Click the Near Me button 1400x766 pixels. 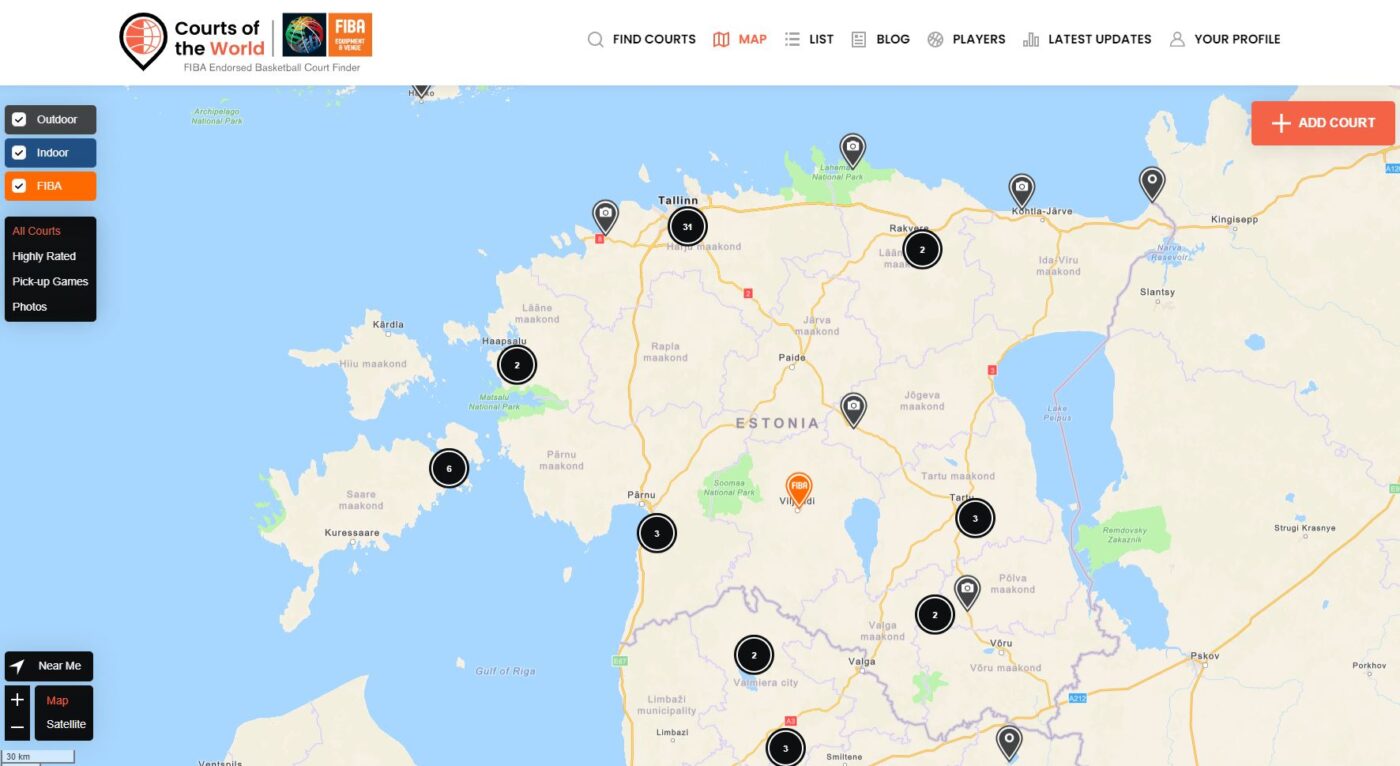49,666
